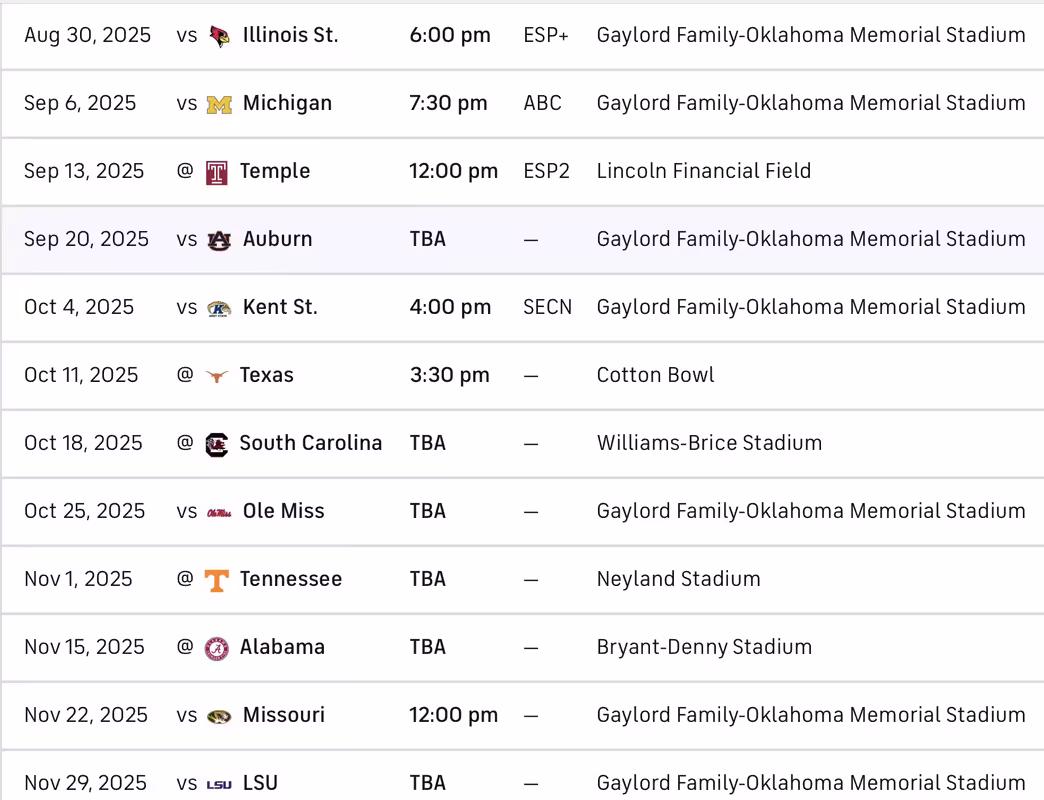The image size is (1044, 800).
Task: Open the Michigan team link
Action: point(287,103)
